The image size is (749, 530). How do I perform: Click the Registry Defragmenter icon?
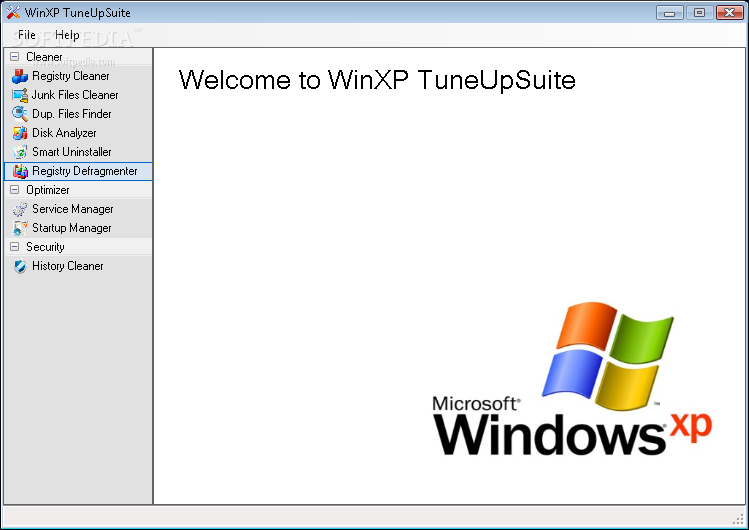pyautogui.click(x=20, y=171)
